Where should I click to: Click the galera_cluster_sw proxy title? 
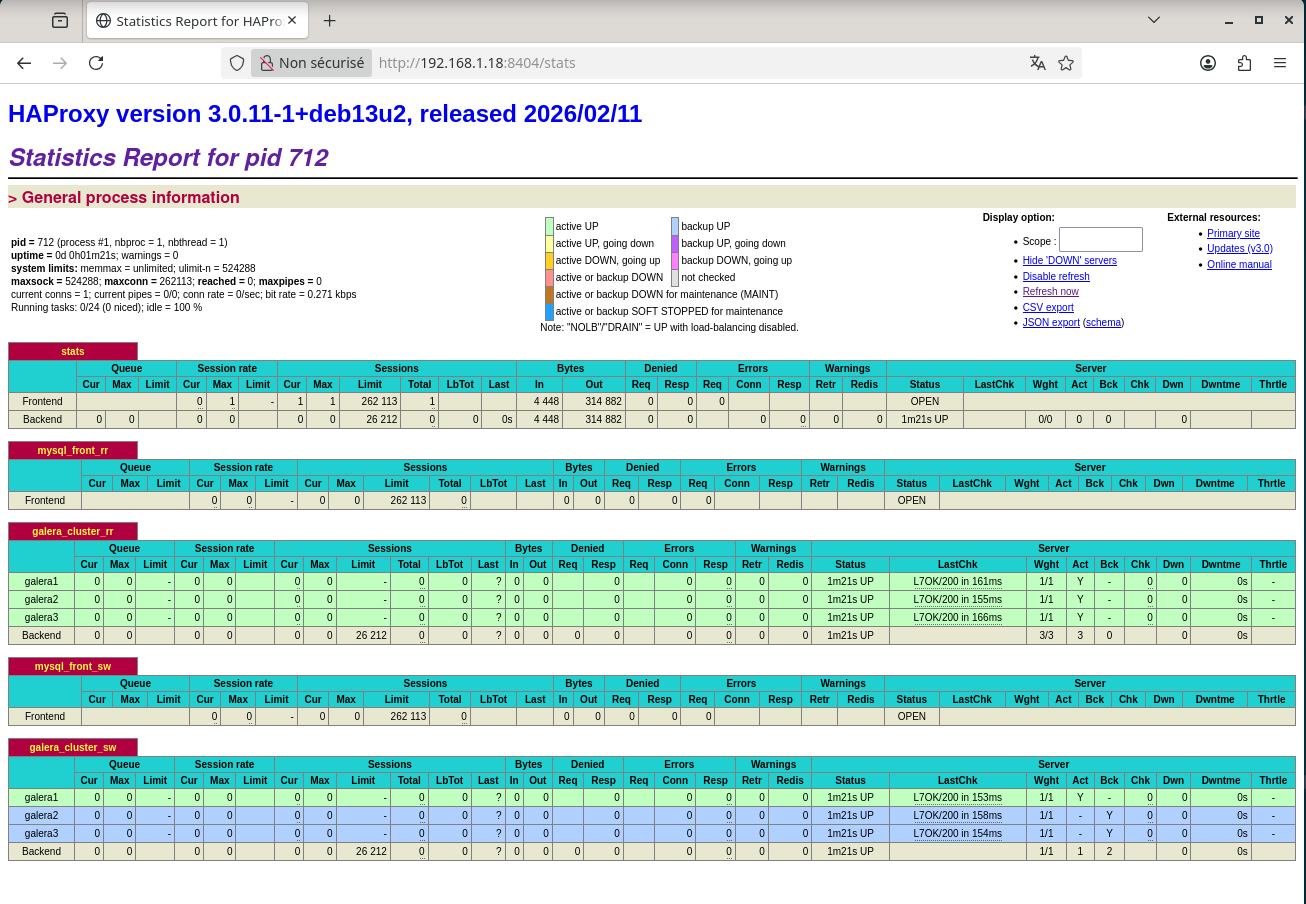(73, 748)
